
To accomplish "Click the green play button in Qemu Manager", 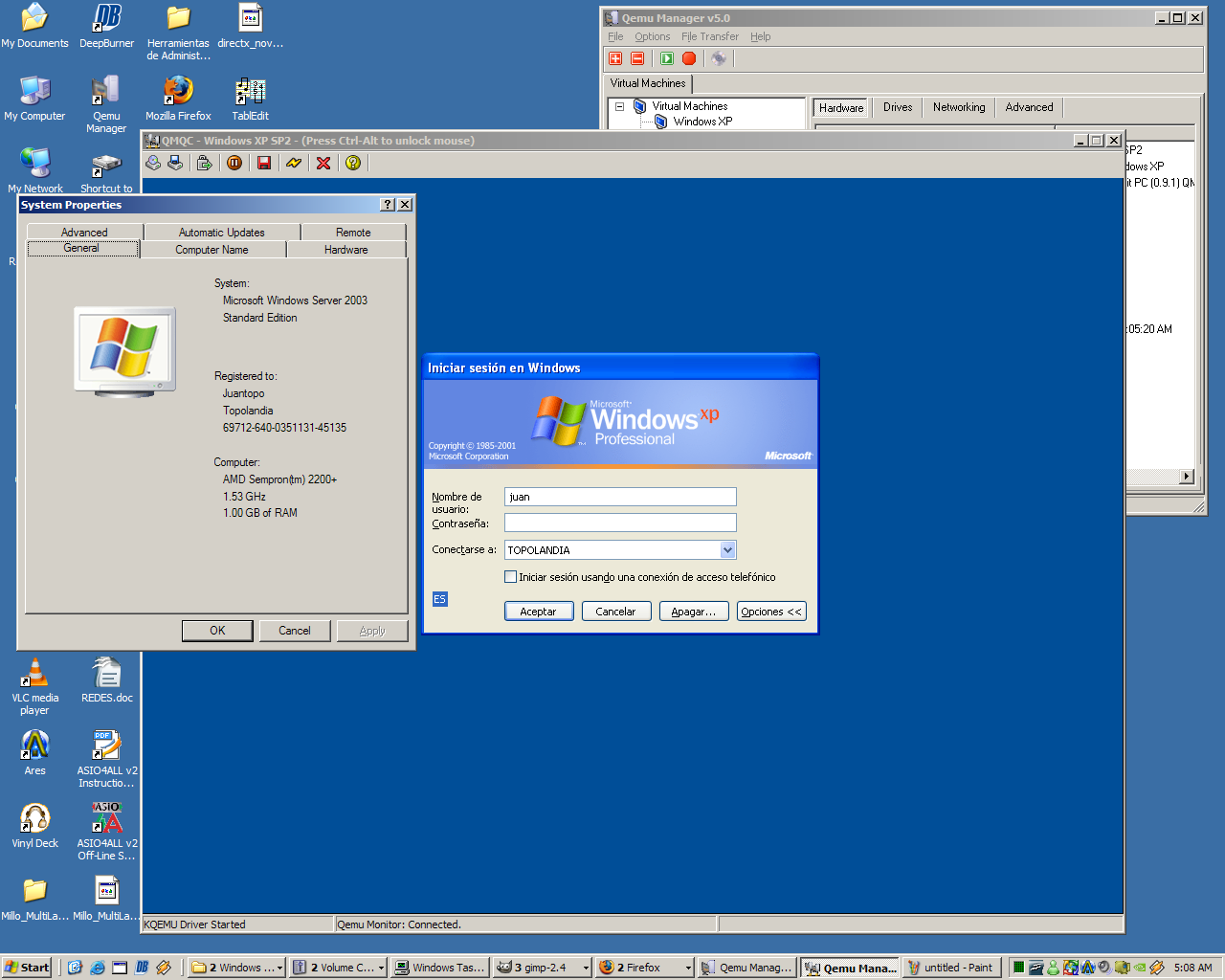I will tap(667, 58).
